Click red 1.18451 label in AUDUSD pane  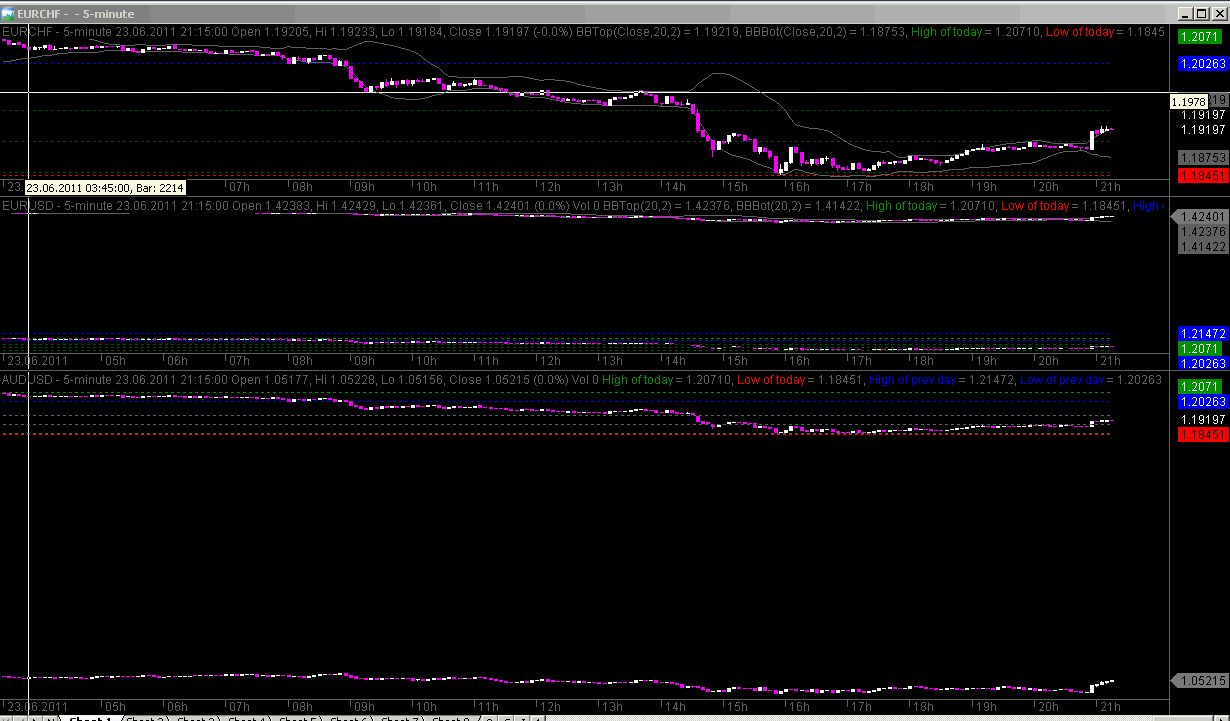tap(1202, 435)
